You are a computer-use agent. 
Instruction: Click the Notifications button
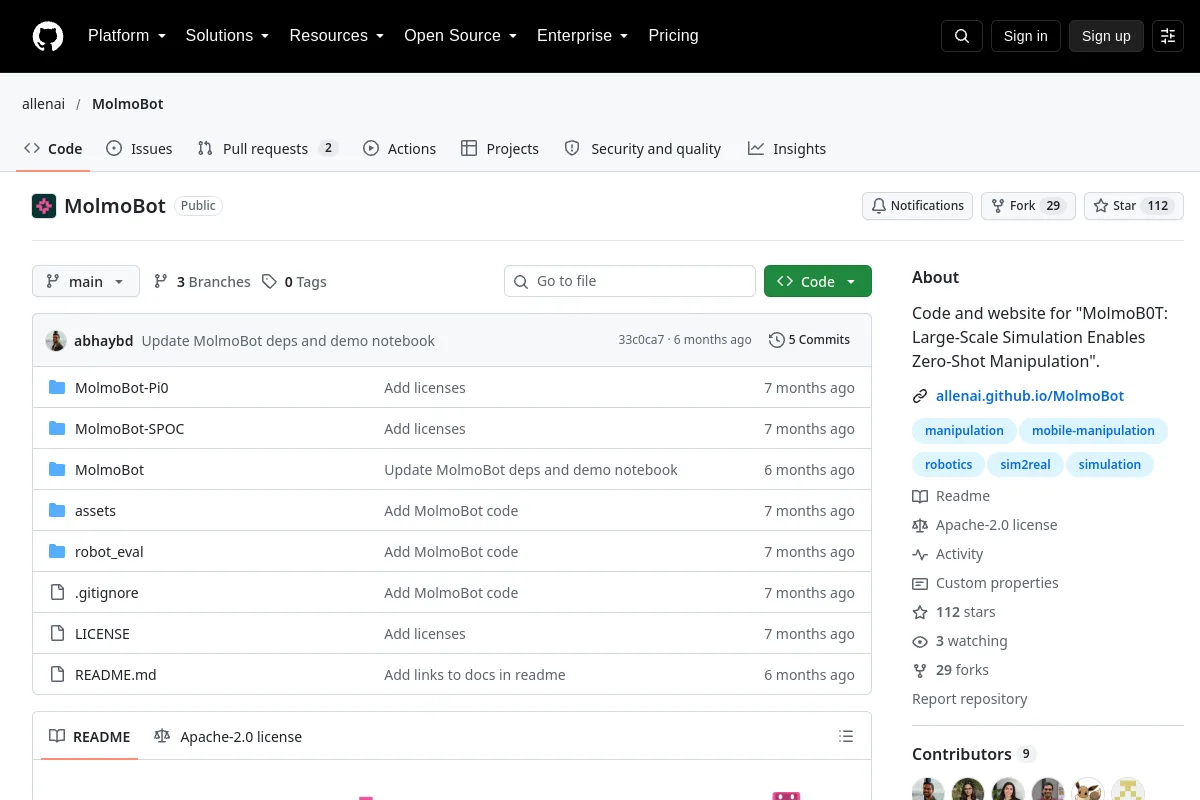(917, 206)
